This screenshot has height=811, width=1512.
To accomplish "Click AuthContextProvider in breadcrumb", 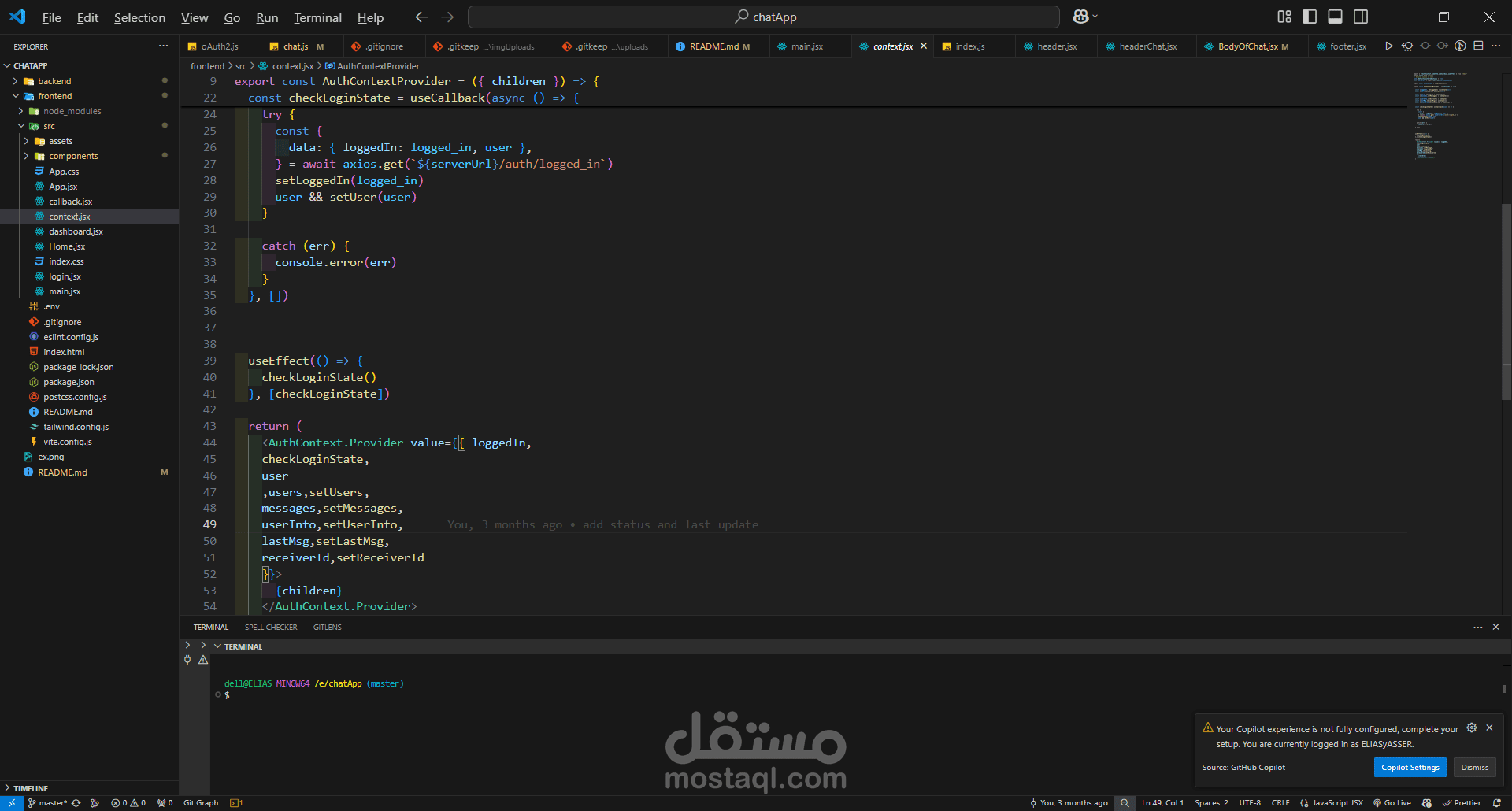I will [378, 66].
